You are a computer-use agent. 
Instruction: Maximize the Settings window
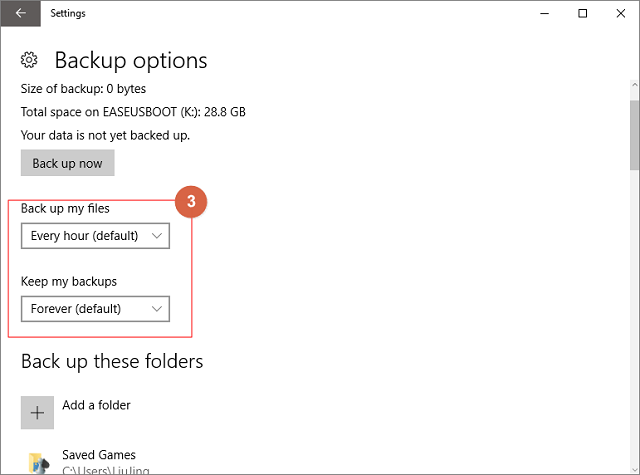[x=583, y=13]
